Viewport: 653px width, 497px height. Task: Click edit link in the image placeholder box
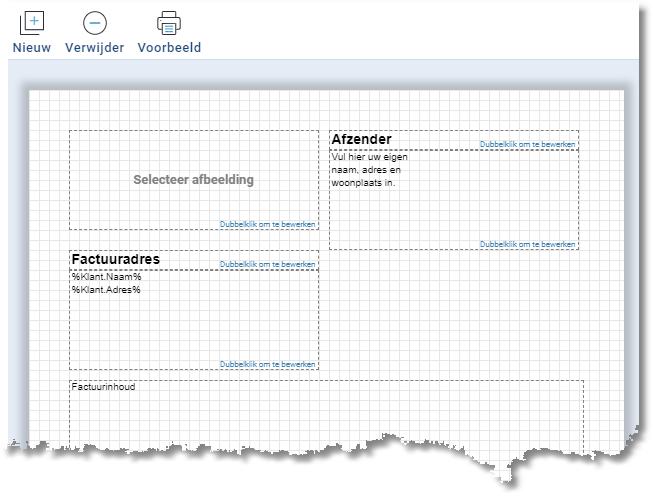click(x=267, y=224)
